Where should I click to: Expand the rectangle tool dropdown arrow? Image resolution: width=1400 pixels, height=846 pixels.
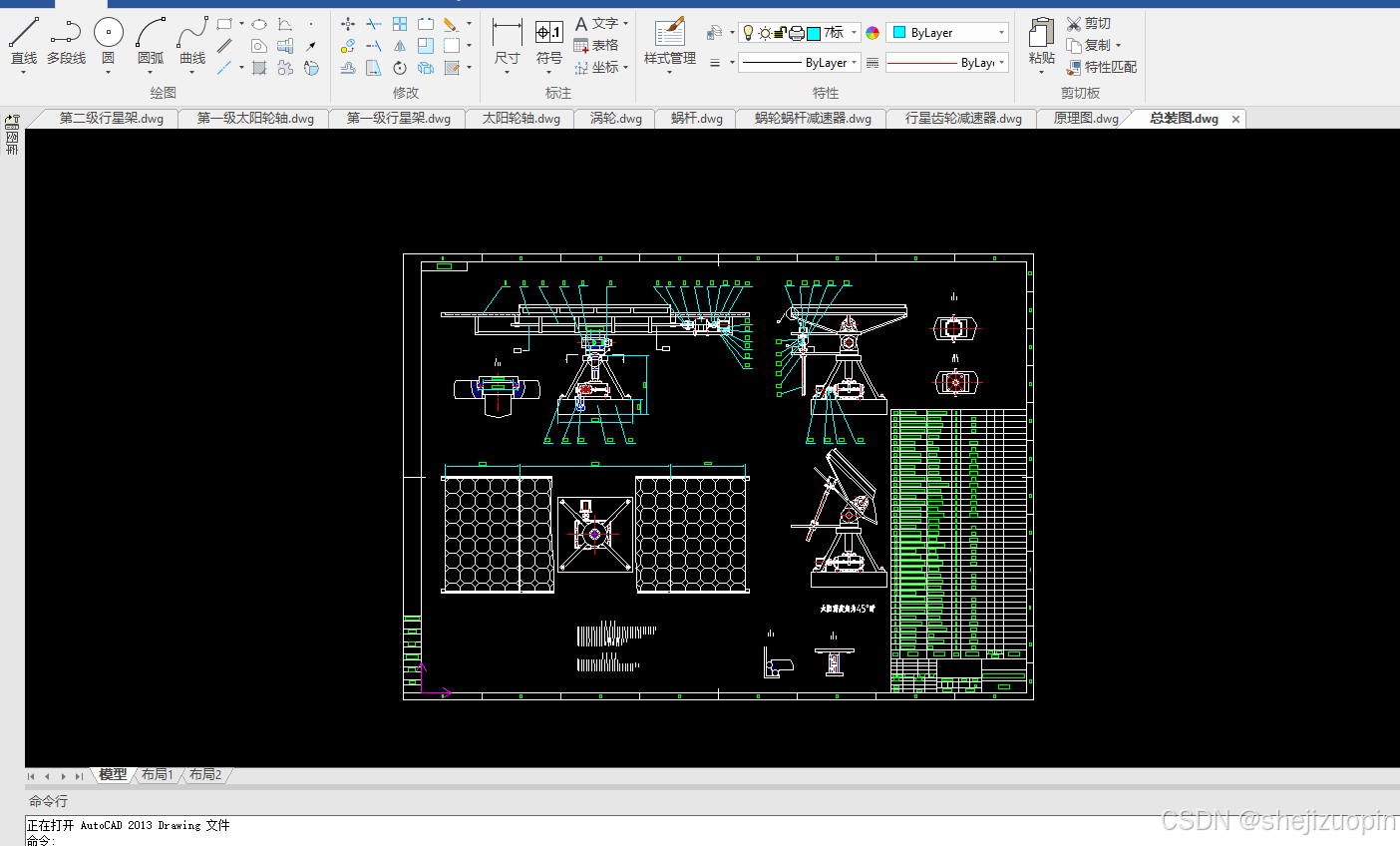click(241, 24)
